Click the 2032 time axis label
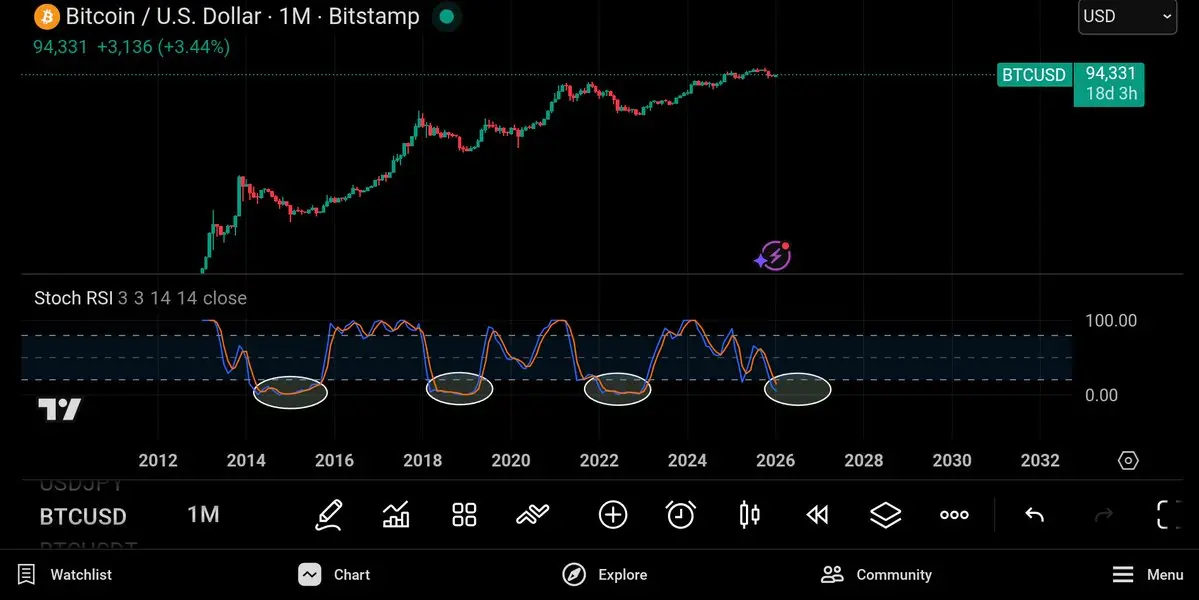 click(1040, 461)
